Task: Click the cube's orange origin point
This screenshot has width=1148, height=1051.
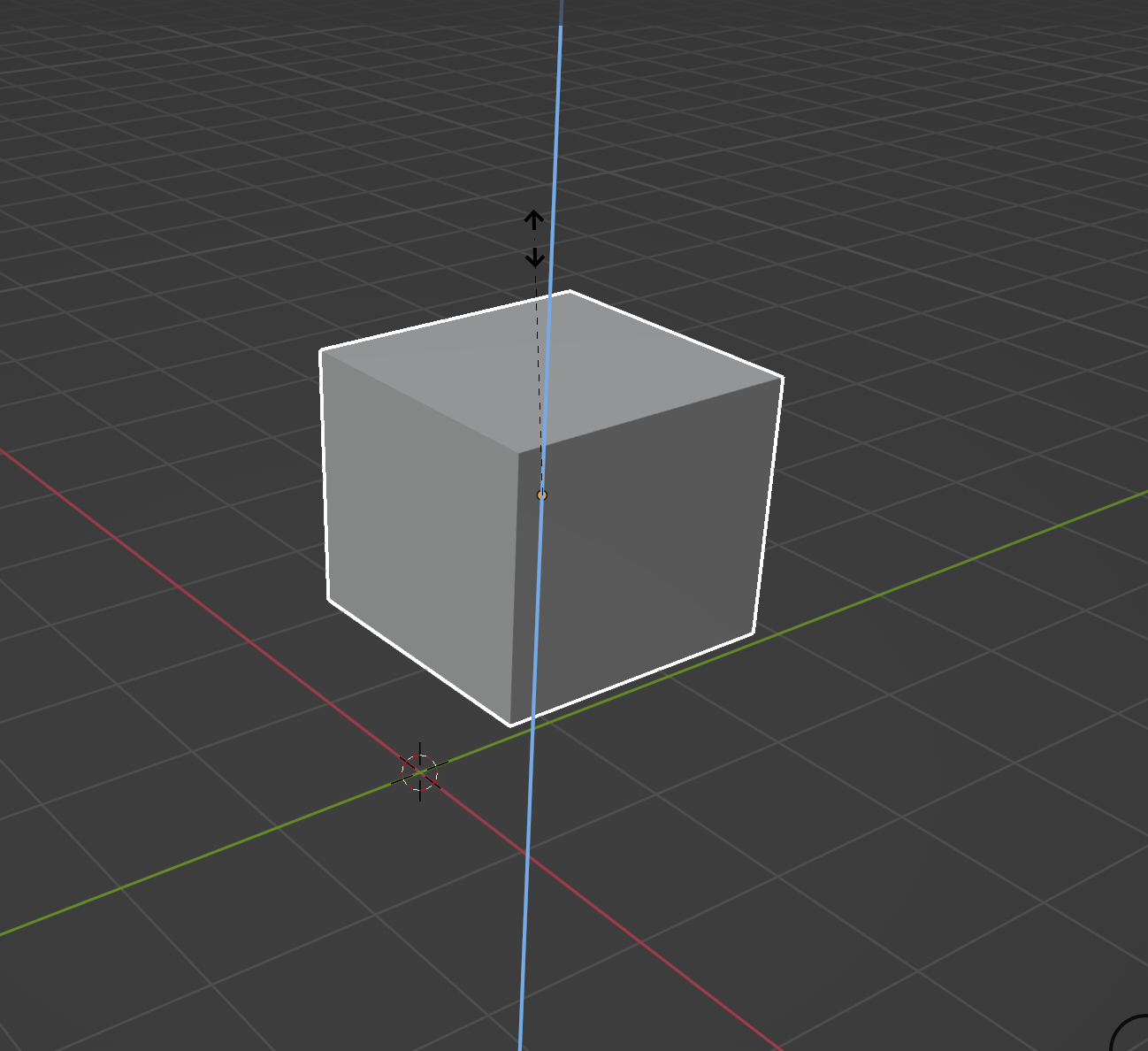Action: [x=542, y=495]
